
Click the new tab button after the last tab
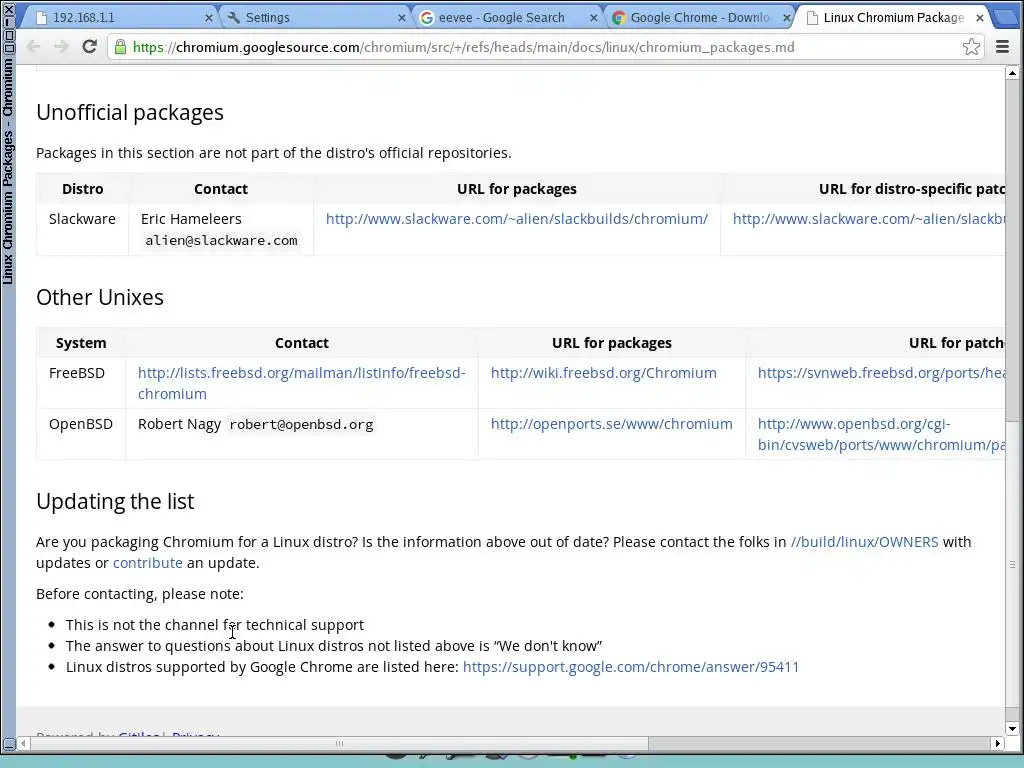click(1006, 18)
